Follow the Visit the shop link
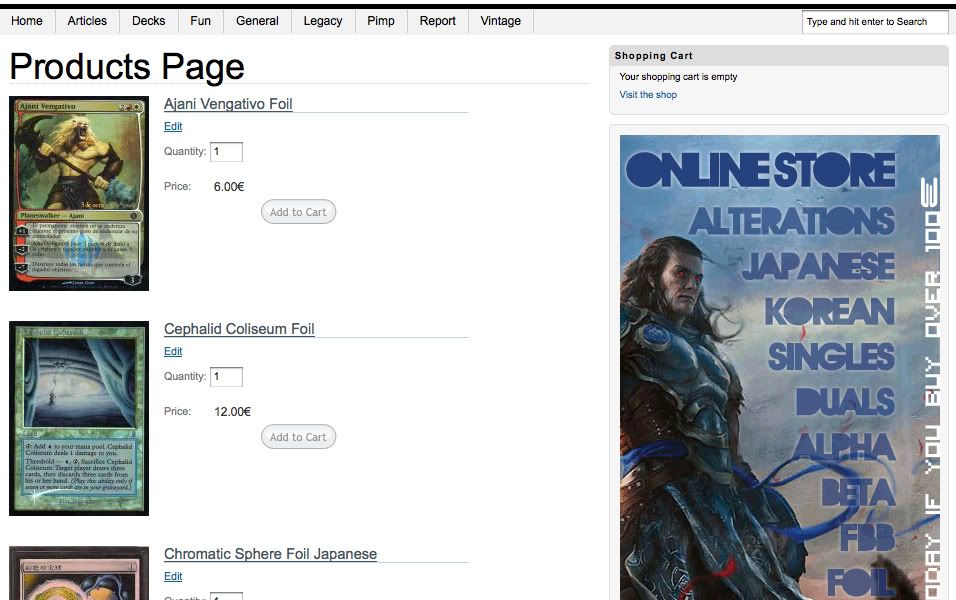This screenshot has width=956, height=600. (x=648, y=95)
